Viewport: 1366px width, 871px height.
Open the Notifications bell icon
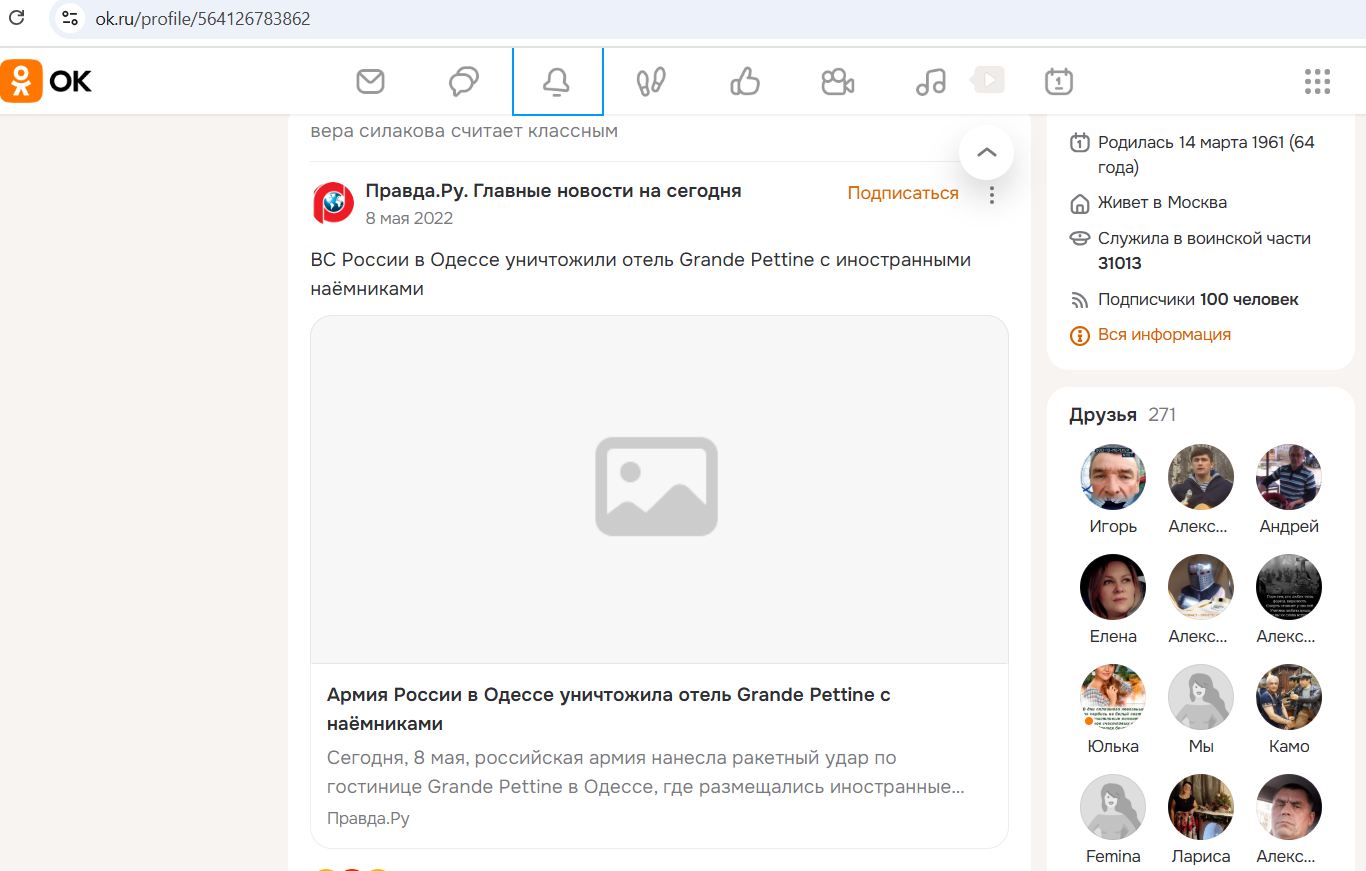coord(557,82)
